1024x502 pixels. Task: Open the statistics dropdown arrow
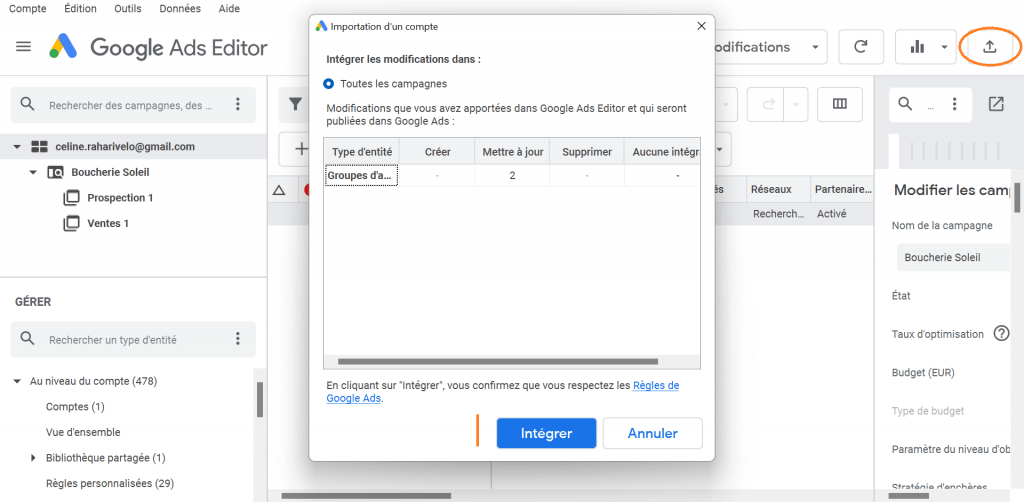944,47
